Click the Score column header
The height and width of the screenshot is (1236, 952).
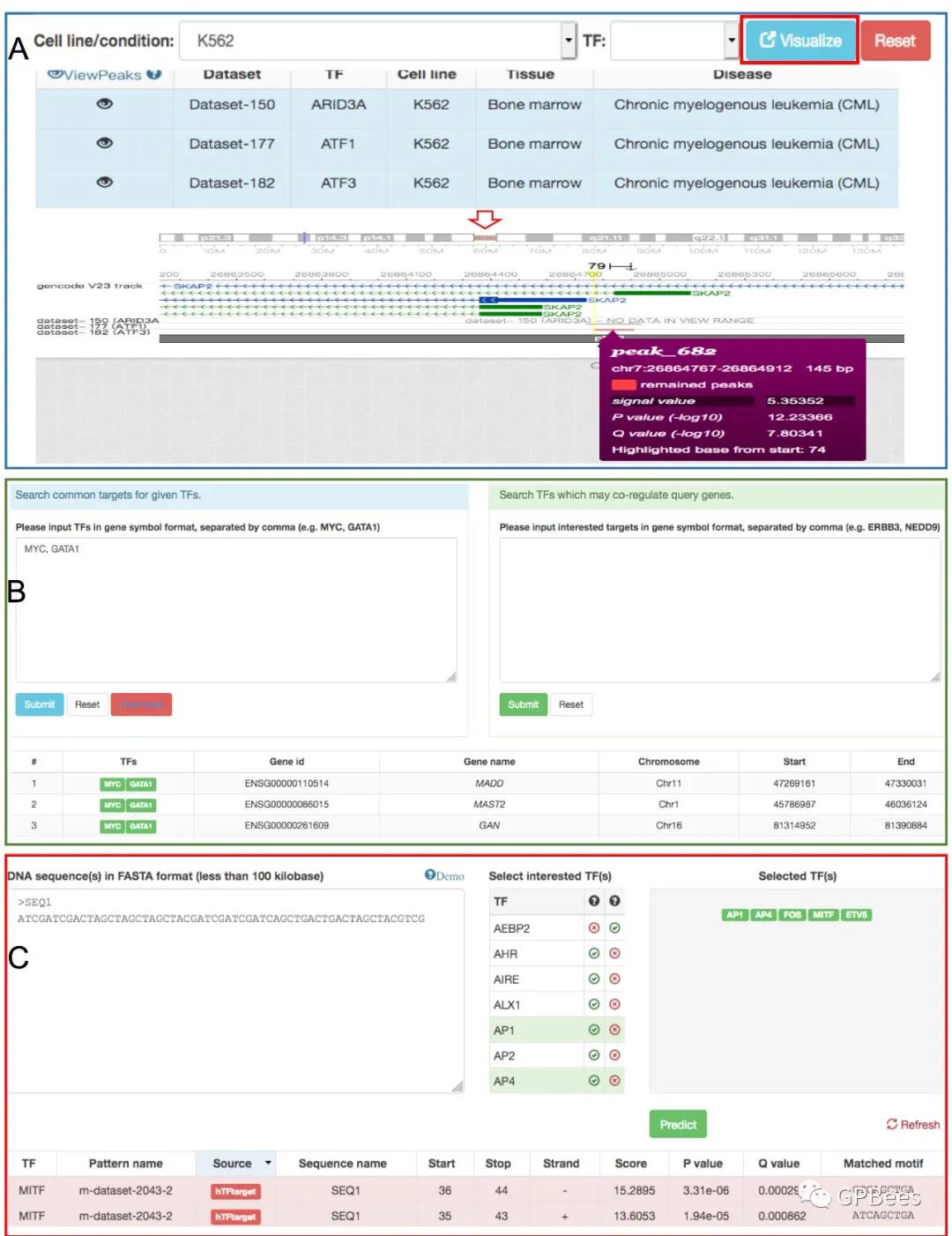point(630,1163)
